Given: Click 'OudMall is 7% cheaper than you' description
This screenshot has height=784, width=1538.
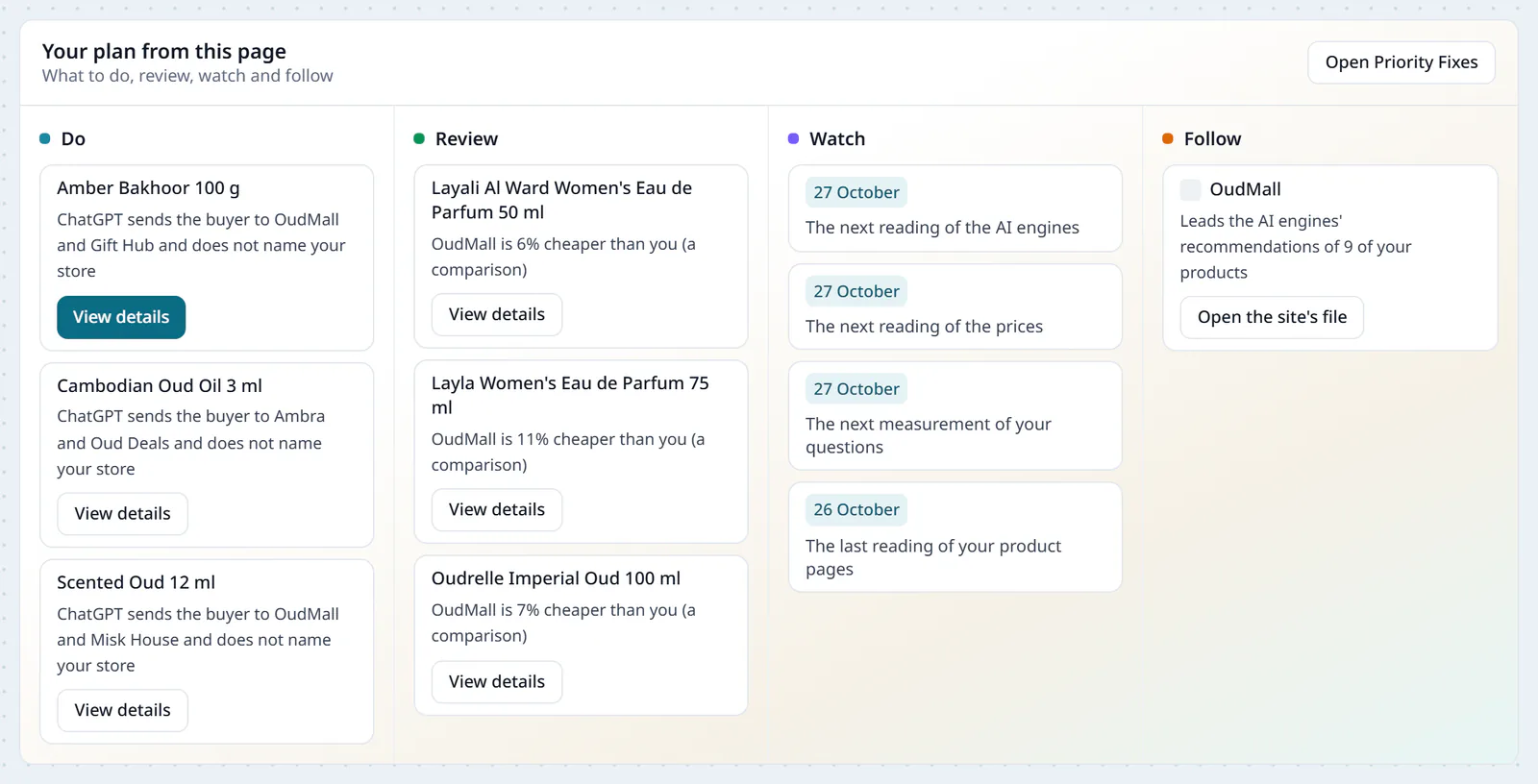Looking at the screenshot, I should [563, 623].
